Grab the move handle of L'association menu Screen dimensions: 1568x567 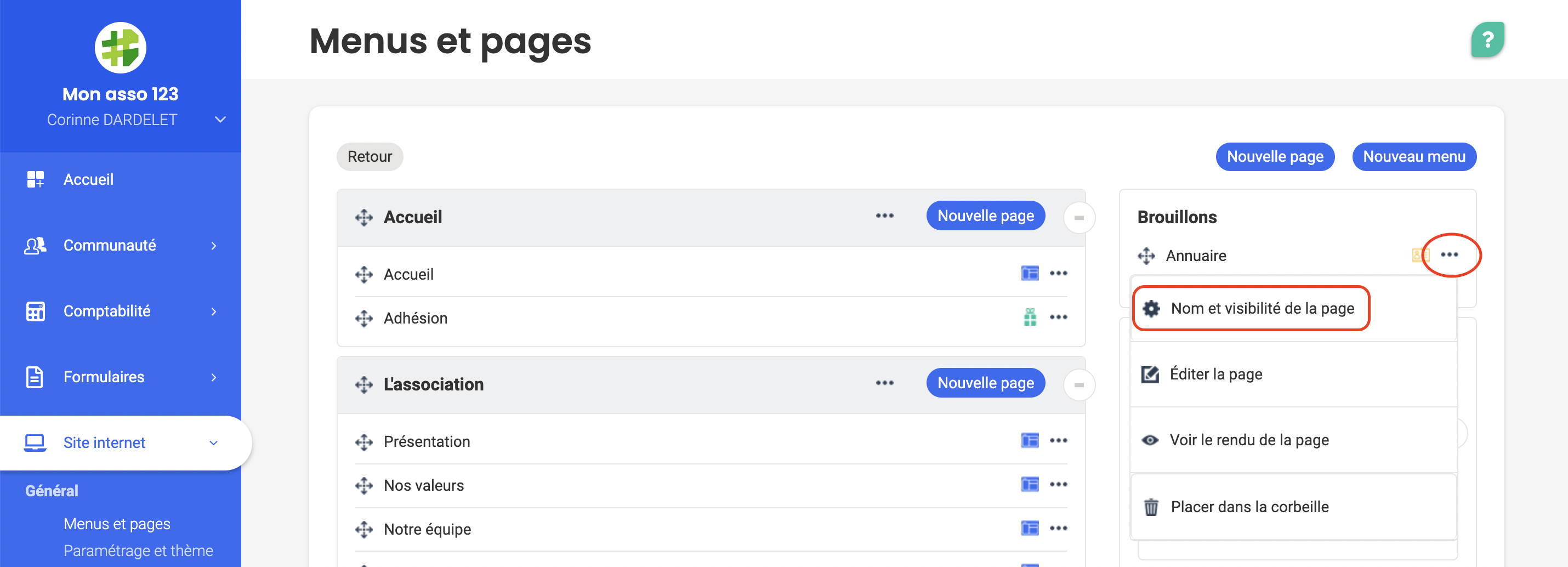pos(364,385)
